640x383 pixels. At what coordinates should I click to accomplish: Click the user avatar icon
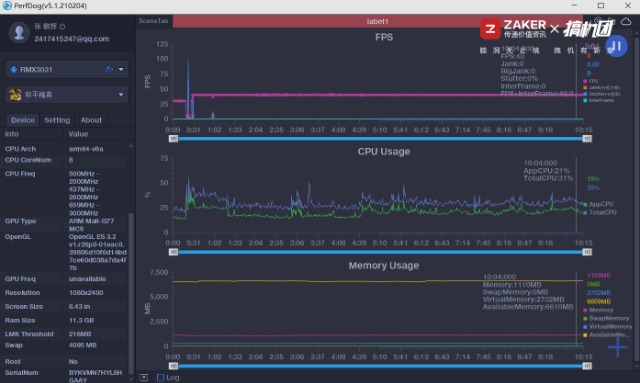19,33
